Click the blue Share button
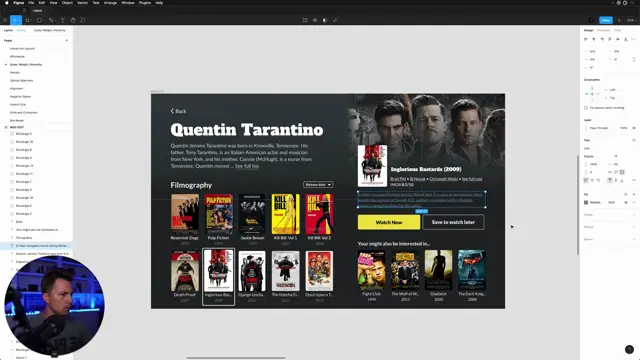 (606, 20)
